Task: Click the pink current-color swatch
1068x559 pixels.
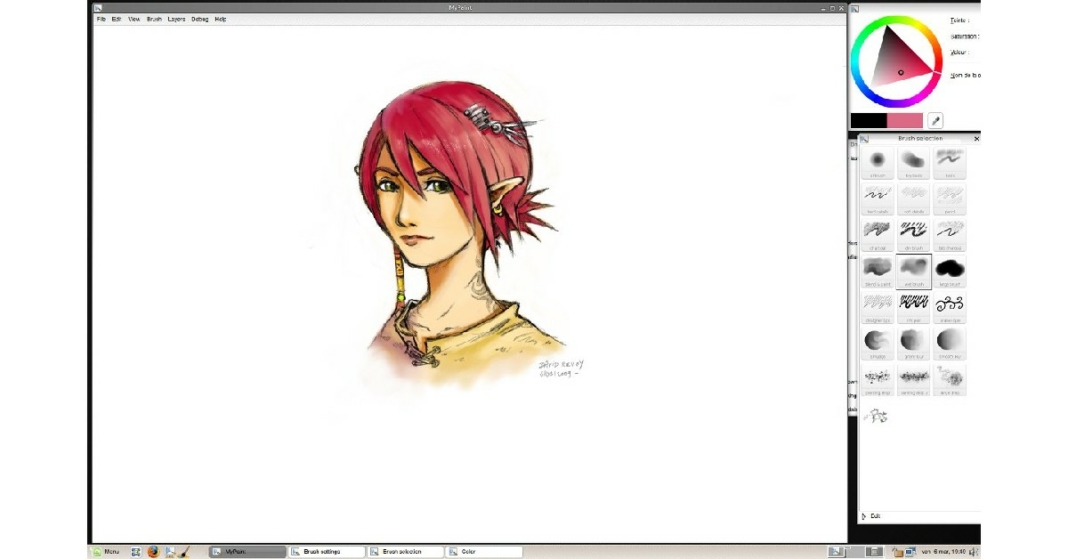Action: point(905,121)
